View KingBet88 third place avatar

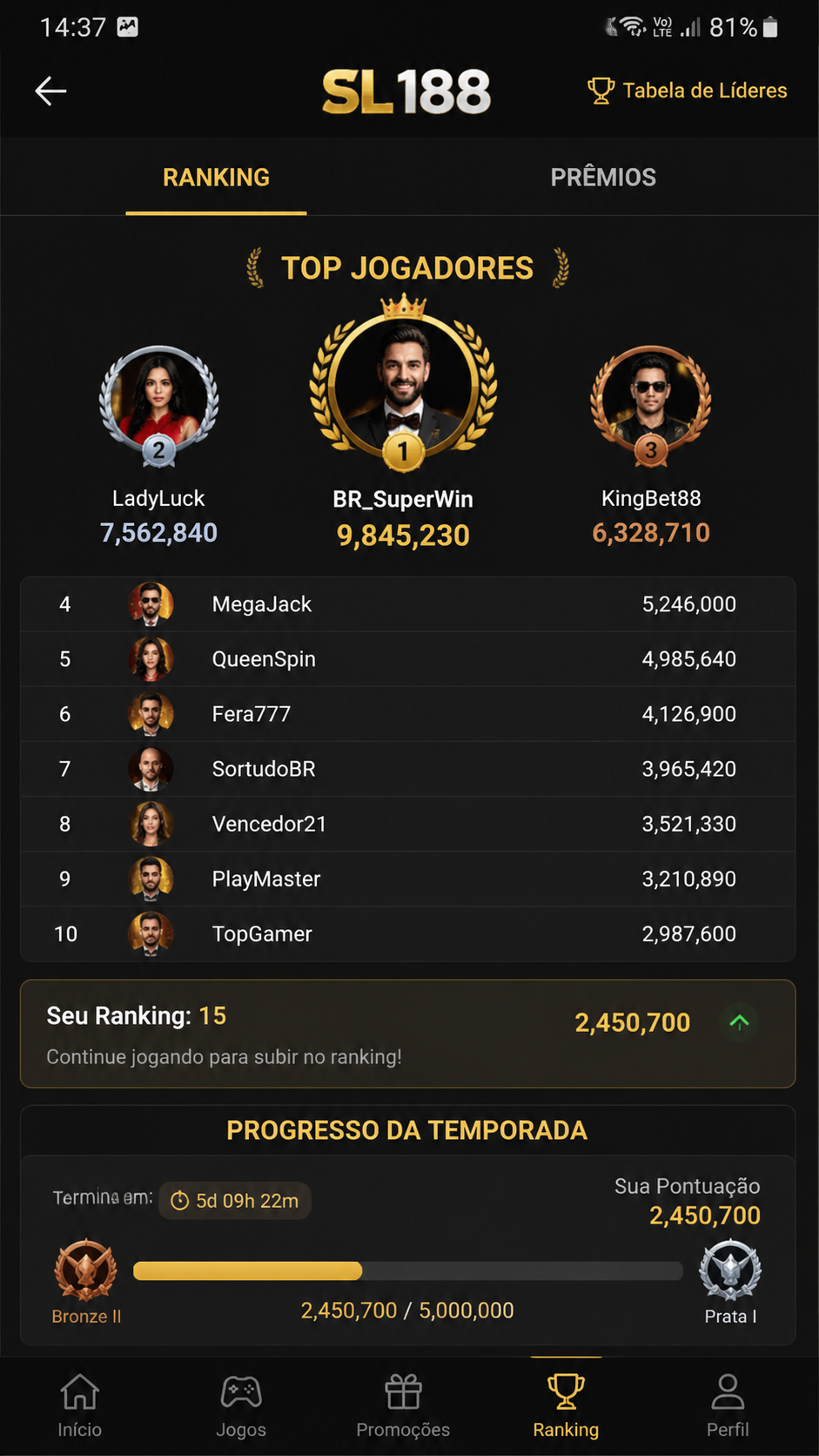tap(651, 404)
